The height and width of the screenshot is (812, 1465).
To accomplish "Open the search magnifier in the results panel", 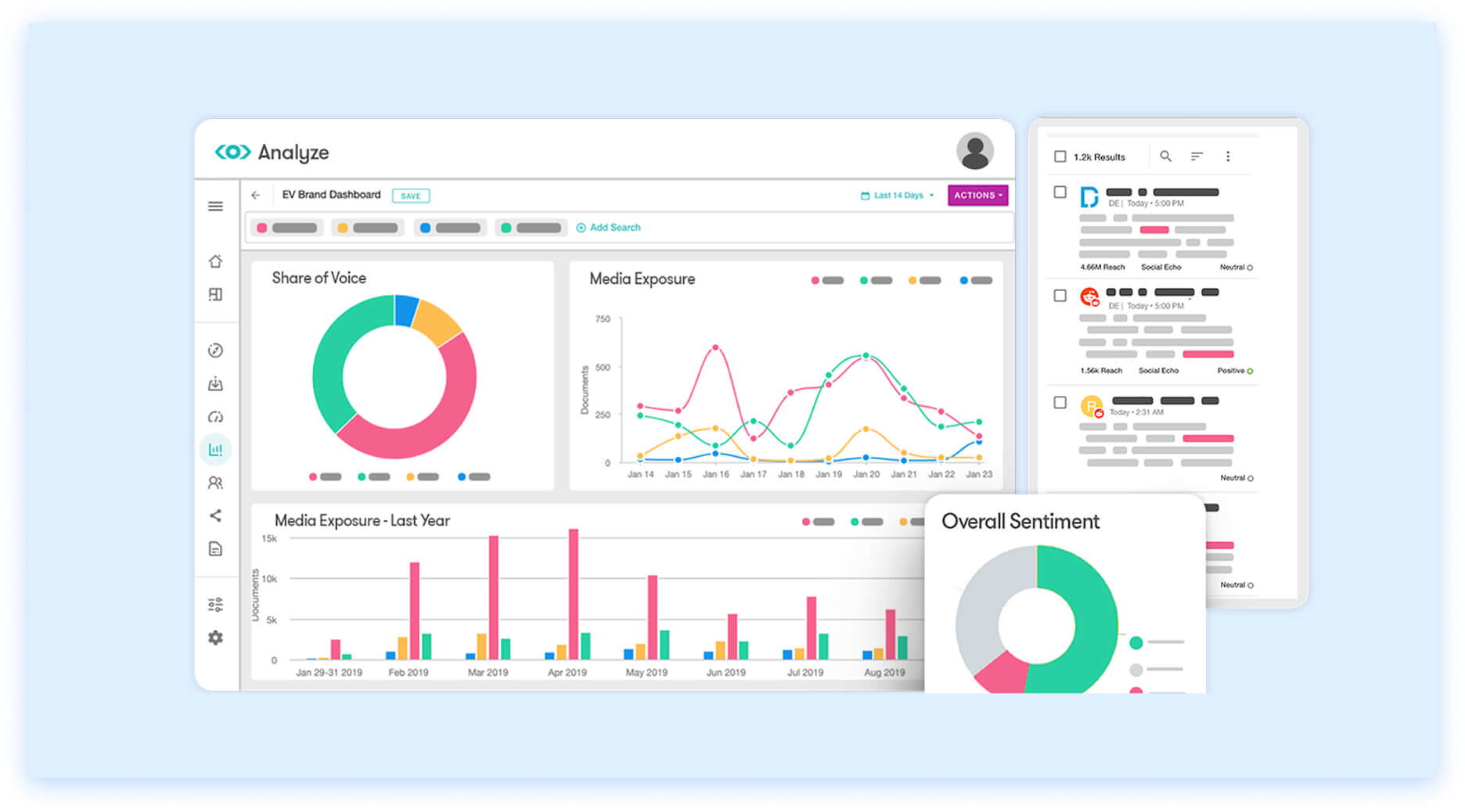I will (1165, 156).
